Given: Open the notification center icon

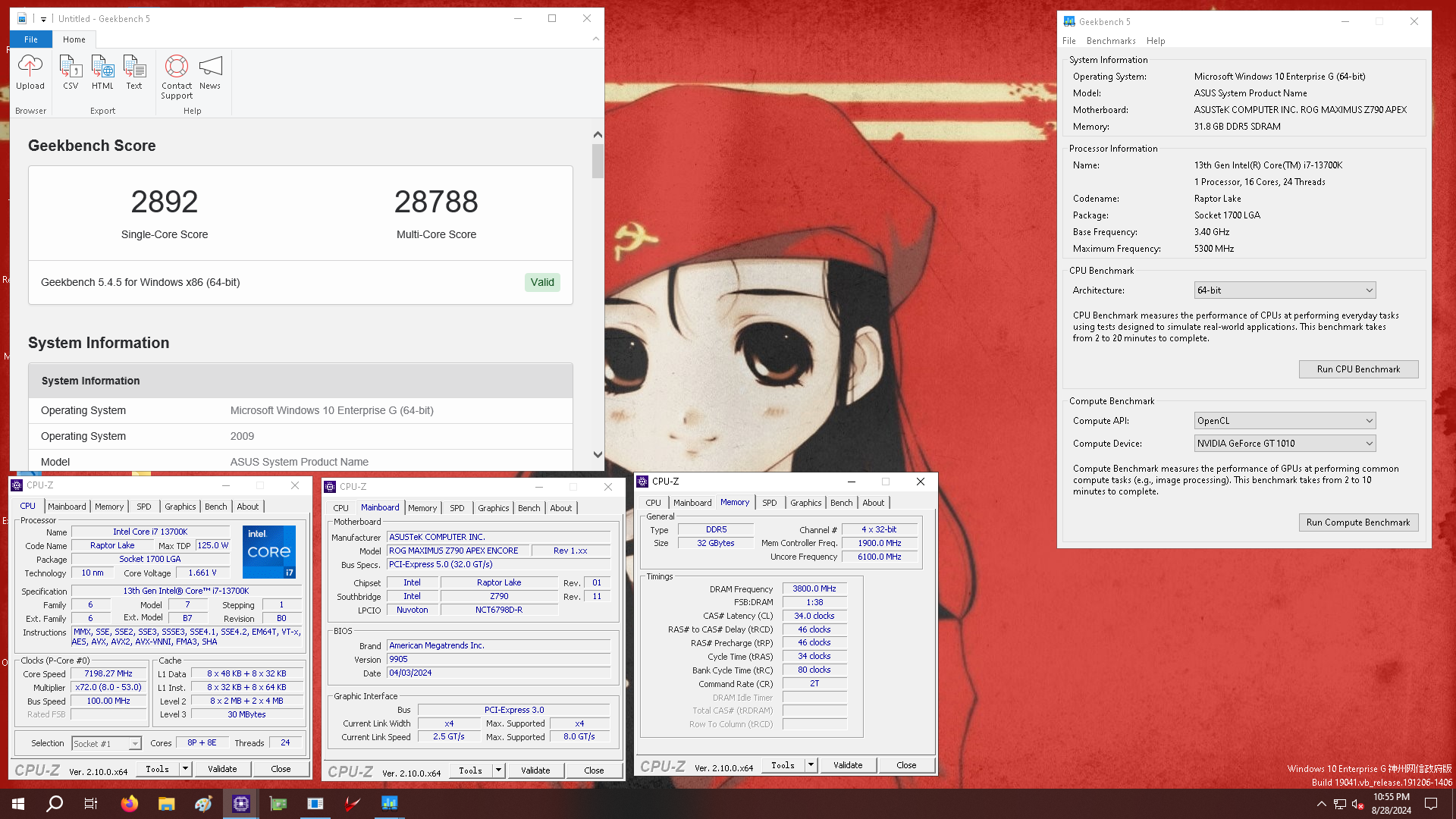Looking at the screenshot, I should 1431,804.
